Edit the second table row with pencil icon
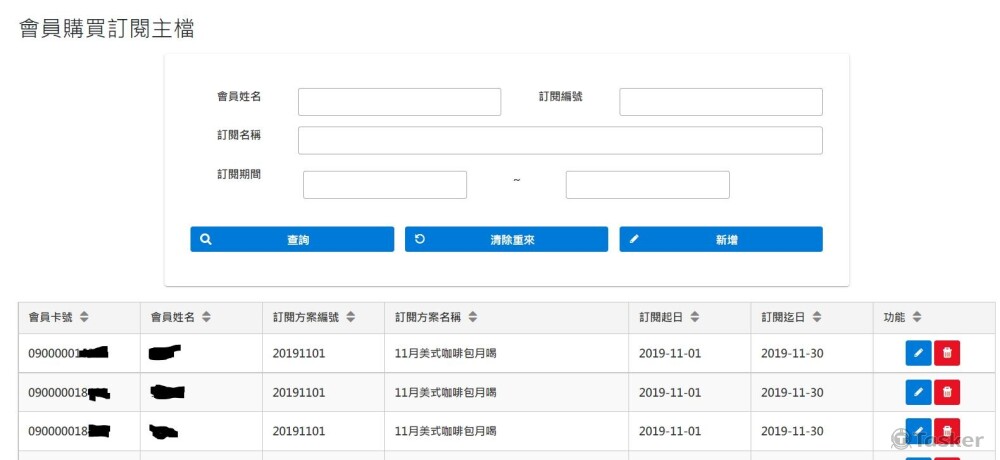 point(918,392)
